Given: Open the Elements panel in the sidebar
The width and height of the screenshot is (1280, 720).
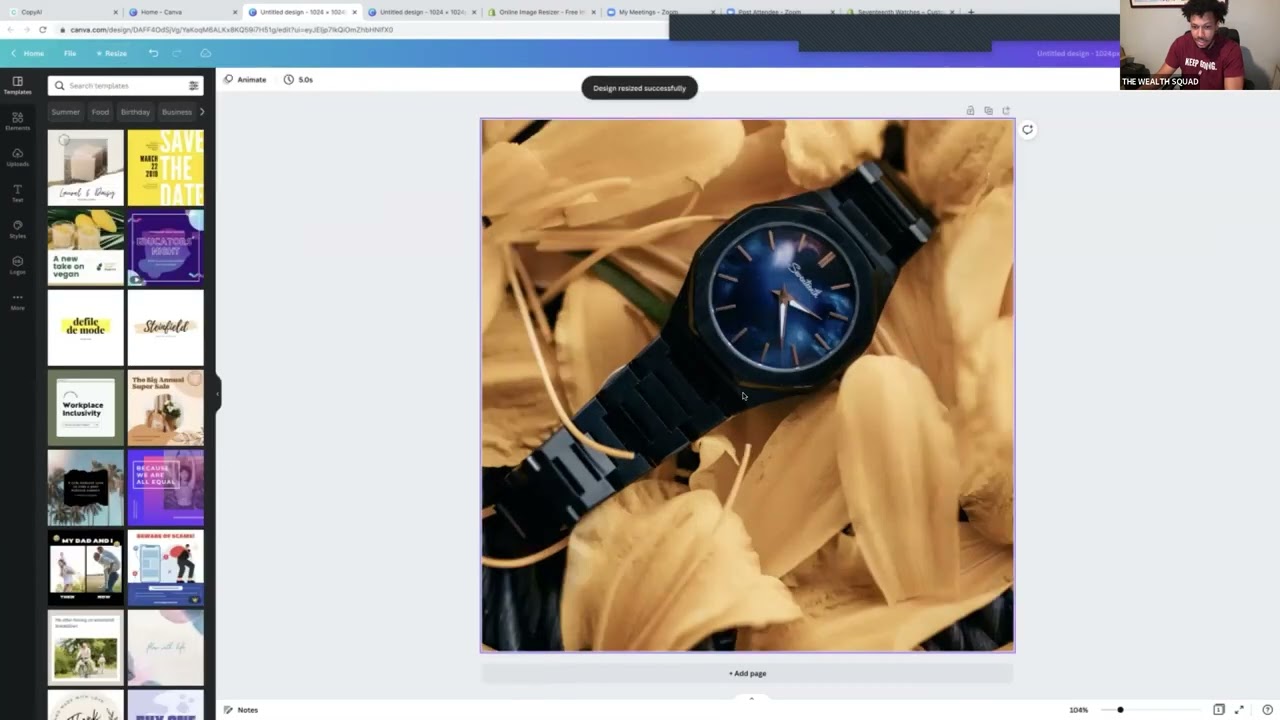Looking at the screenshot, I should click(17, 121).
